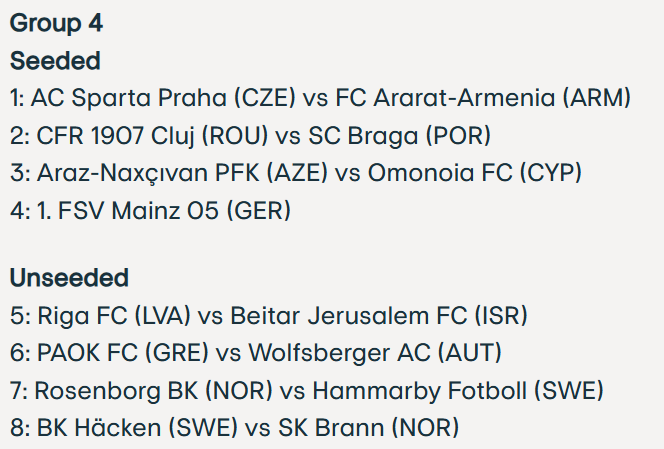The image size is (664, 449).
Task: Click Hammarby Fotboll (SWE) text
Action: point(458,390)
